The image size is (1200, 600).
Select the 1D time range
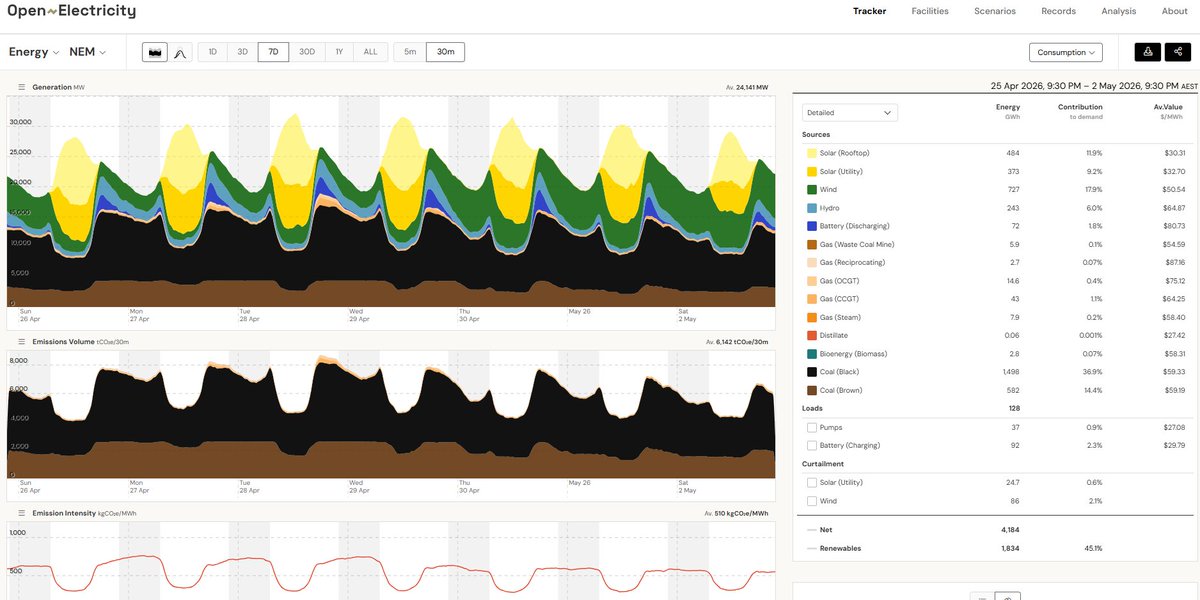tap(213, 52)
